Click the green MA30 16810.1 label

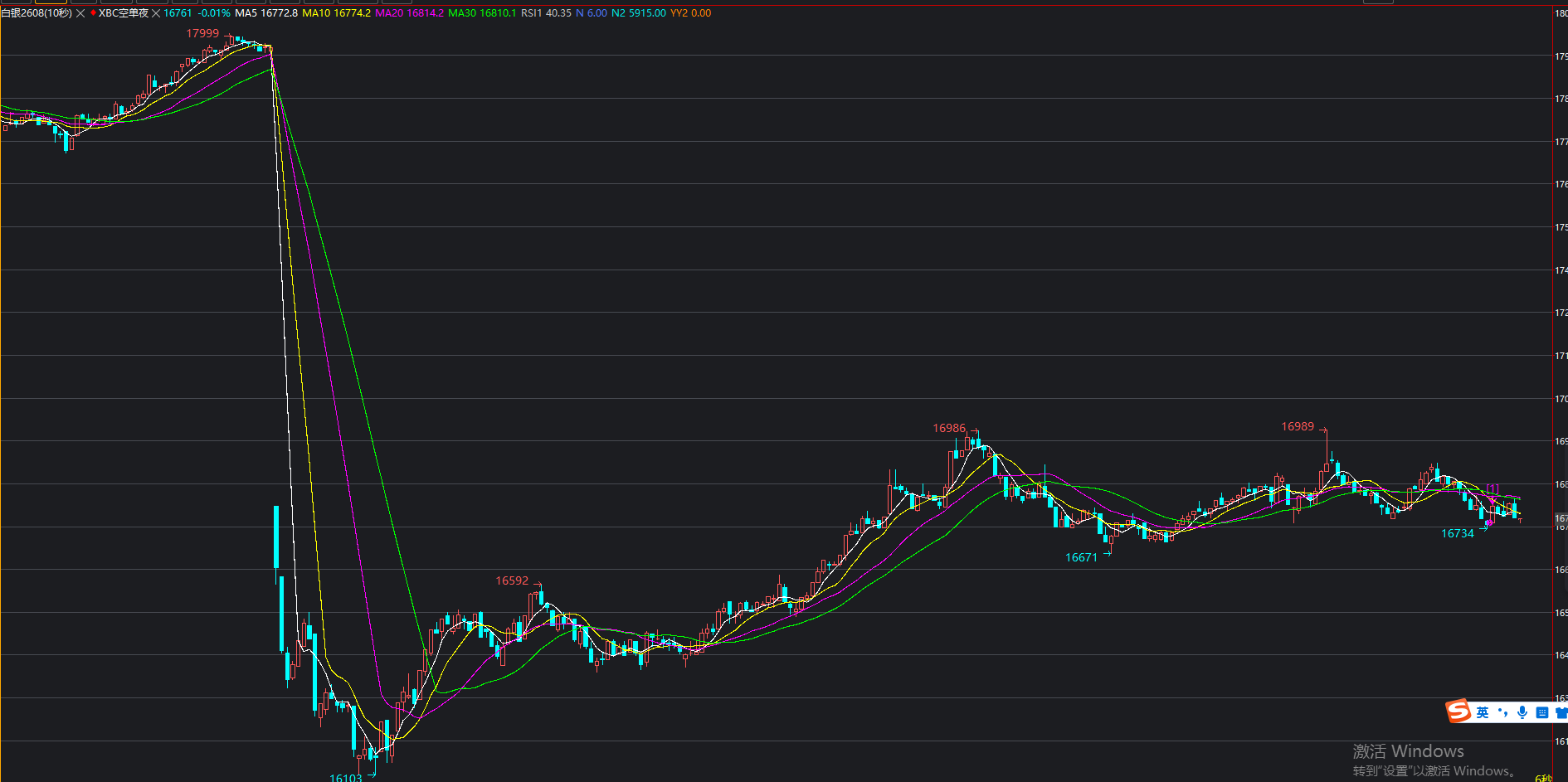coord(482,13)
